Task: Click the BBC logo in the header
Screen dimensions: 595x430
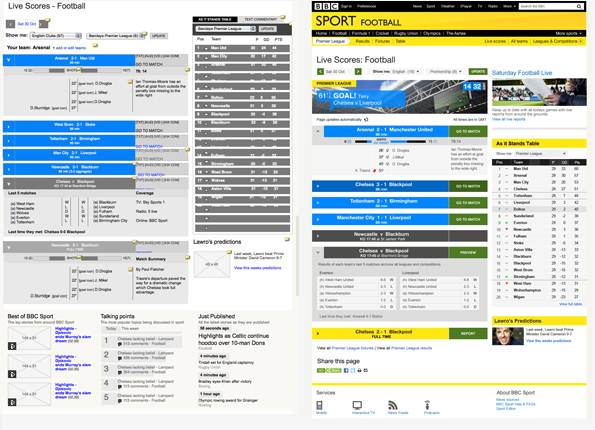Action: pyautogui.click(x=326, y=6)
